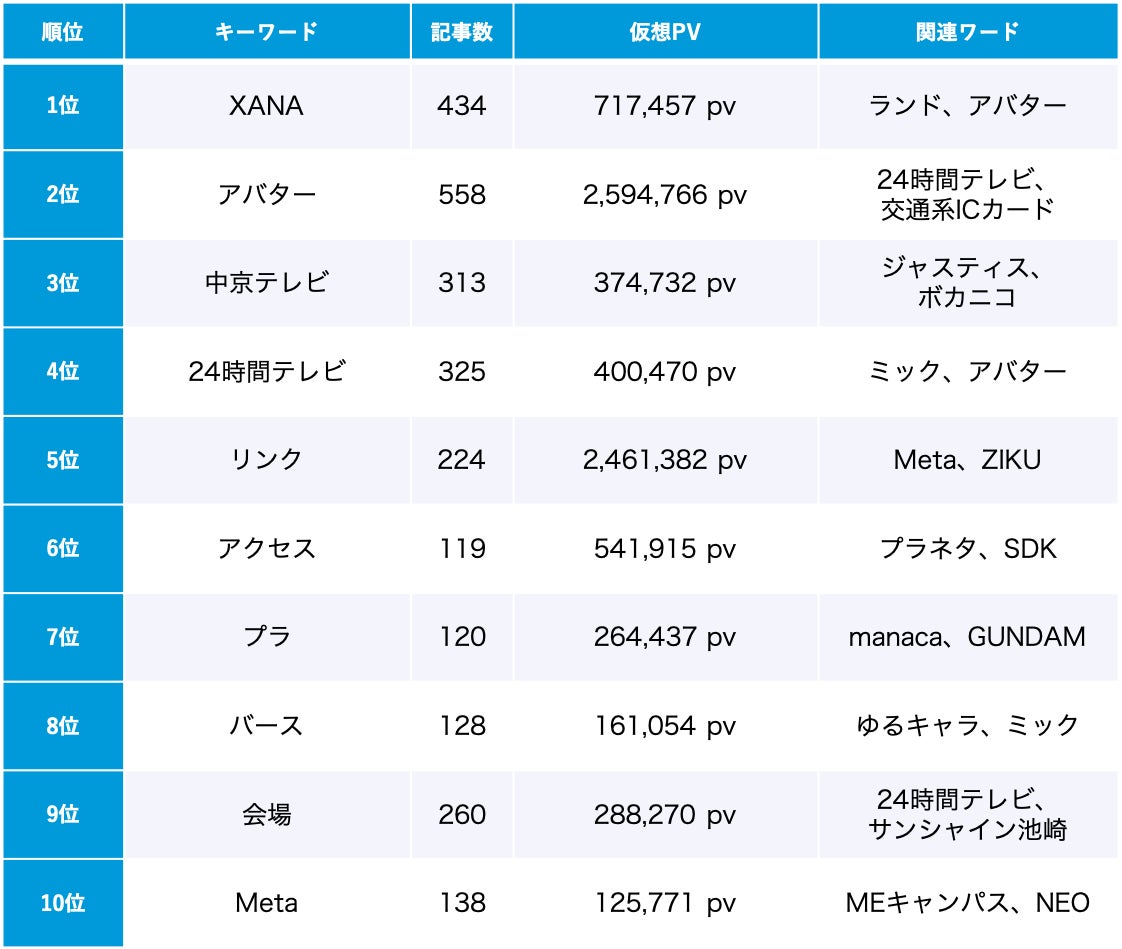Viewport: 1122px width, 949px height.
Task: Click the 5位 rank cell
Action: [x=62, y=460]
